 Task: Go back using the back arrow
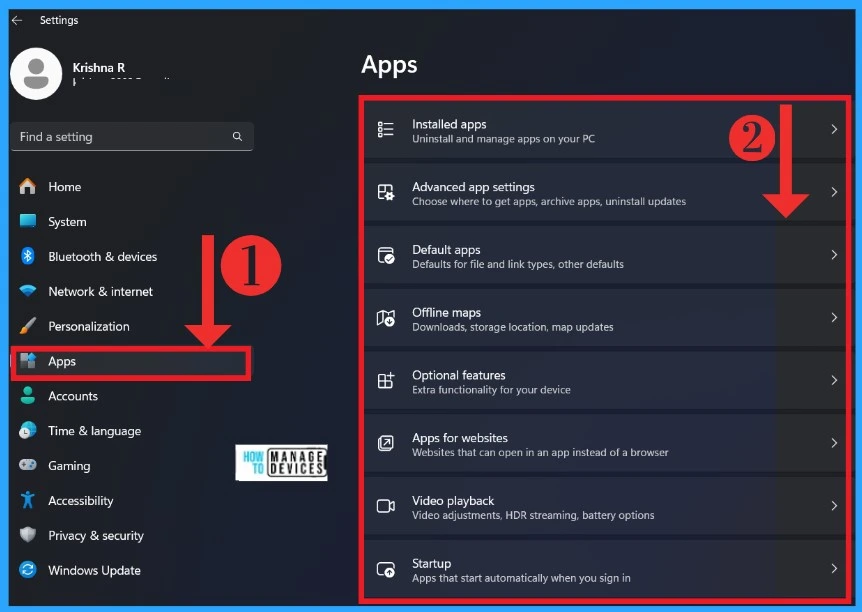point(17,20)
